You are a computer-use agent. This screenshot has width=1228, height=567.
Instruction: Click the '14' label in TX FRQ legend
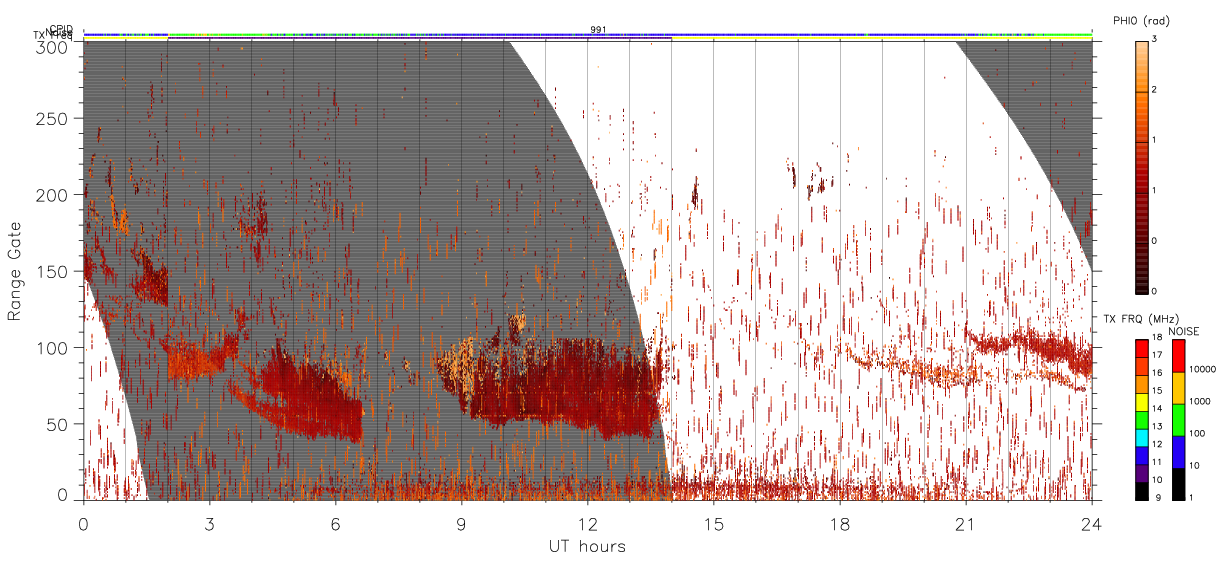coord(1158,408)
